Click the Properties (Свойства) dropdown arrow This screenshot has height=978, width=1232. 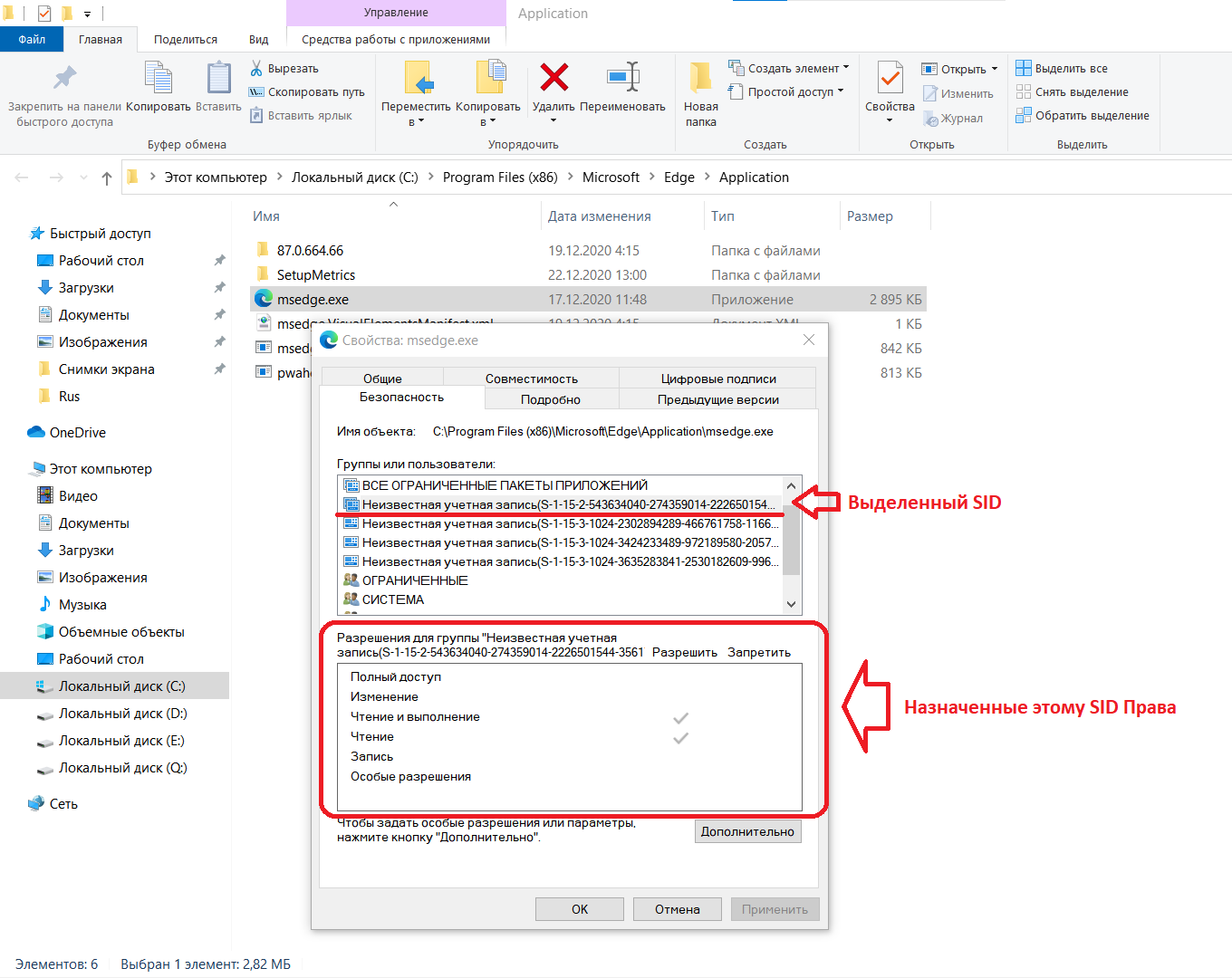[x=890, y=120]
